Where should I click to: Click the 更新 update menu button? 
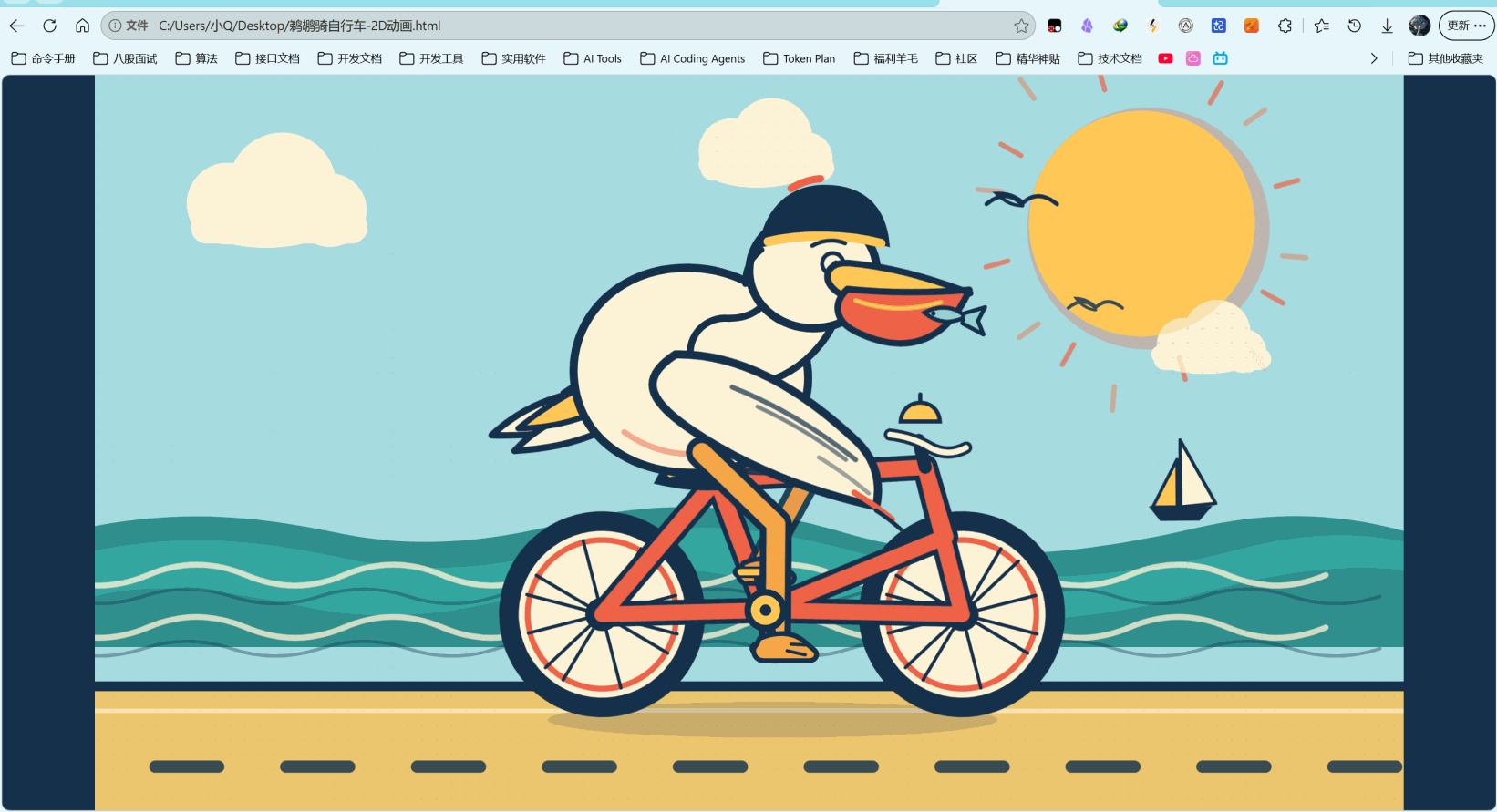coord(1466,26)
